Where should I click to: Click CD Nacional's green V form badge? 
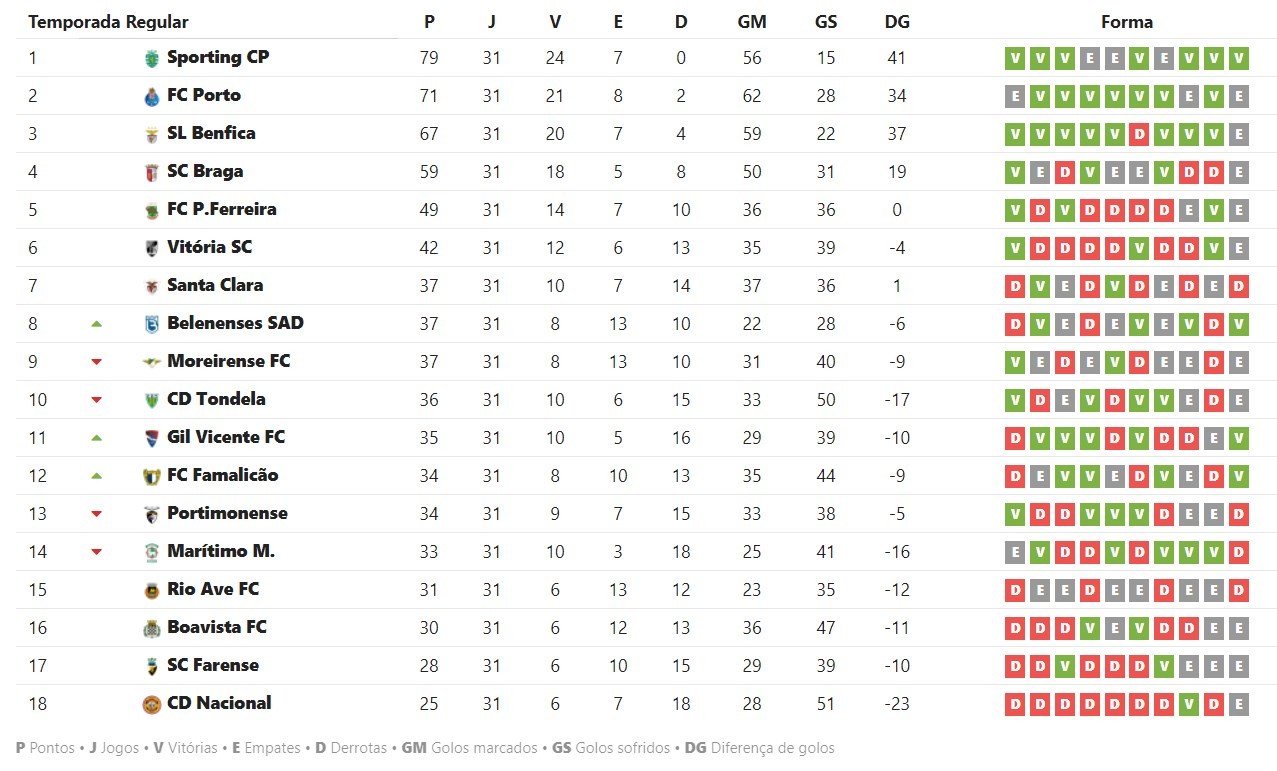pyautogui.click(x=1189, y=704)
